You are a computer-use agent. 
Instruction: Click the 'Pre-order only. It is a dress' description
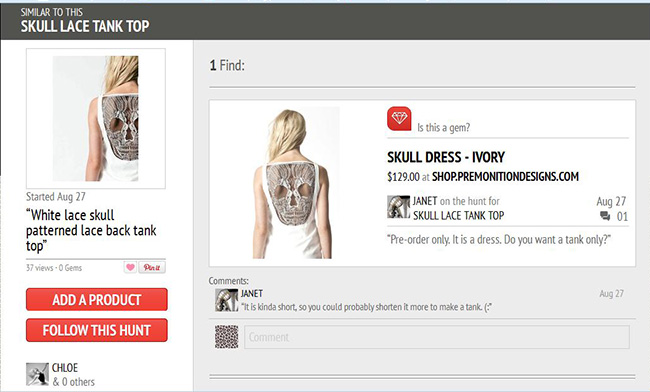point(499,240)
